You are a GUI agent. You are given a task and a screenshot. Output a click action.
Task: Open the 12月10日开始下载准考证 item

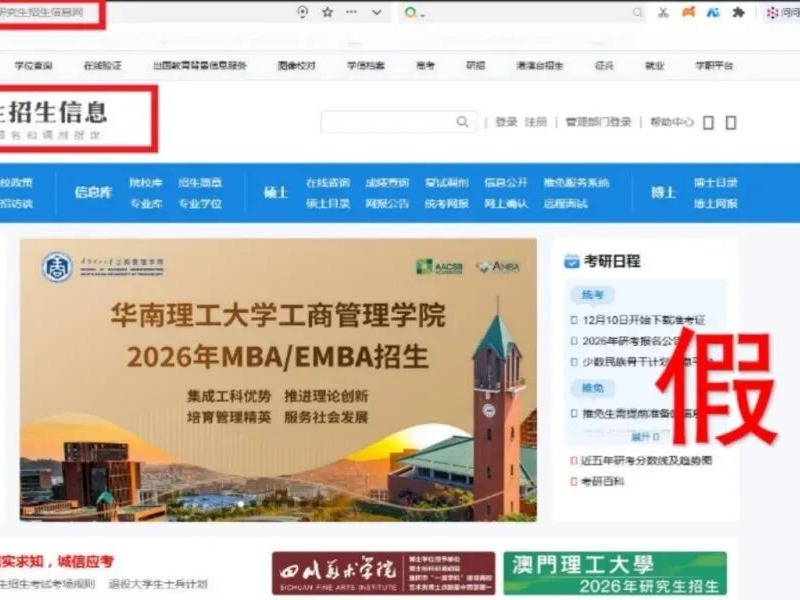643,320
